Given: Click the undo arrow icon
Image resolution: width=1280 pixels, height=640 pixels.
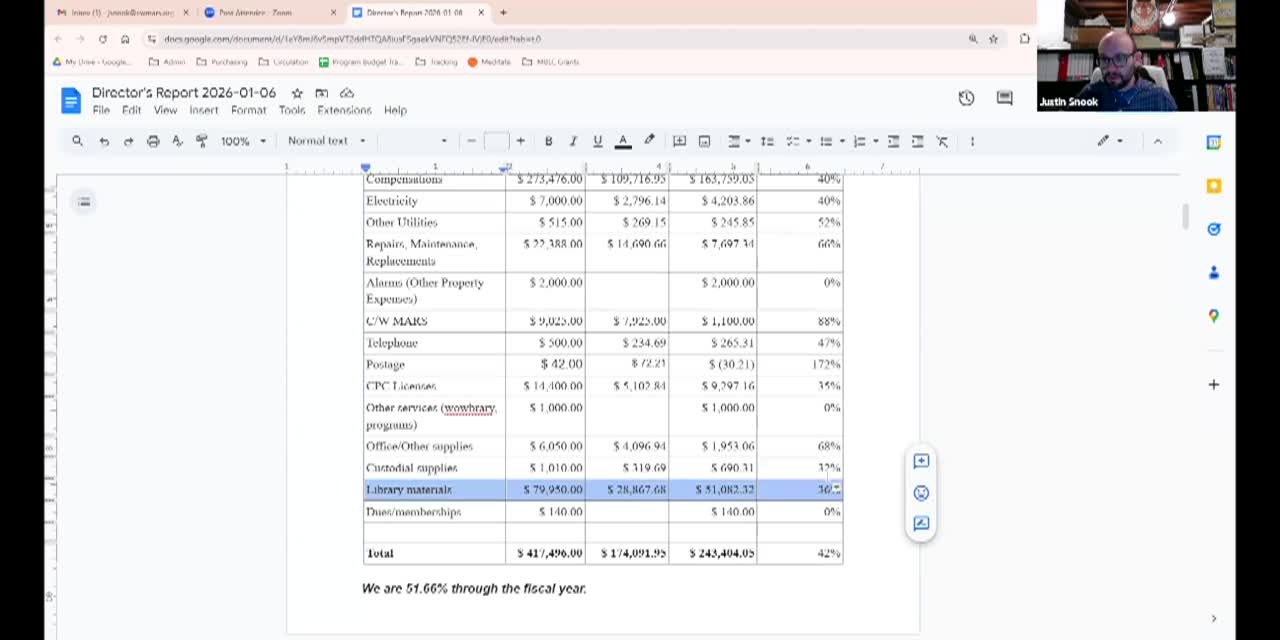Looking at the screenshot, I should tap(104, 141).
